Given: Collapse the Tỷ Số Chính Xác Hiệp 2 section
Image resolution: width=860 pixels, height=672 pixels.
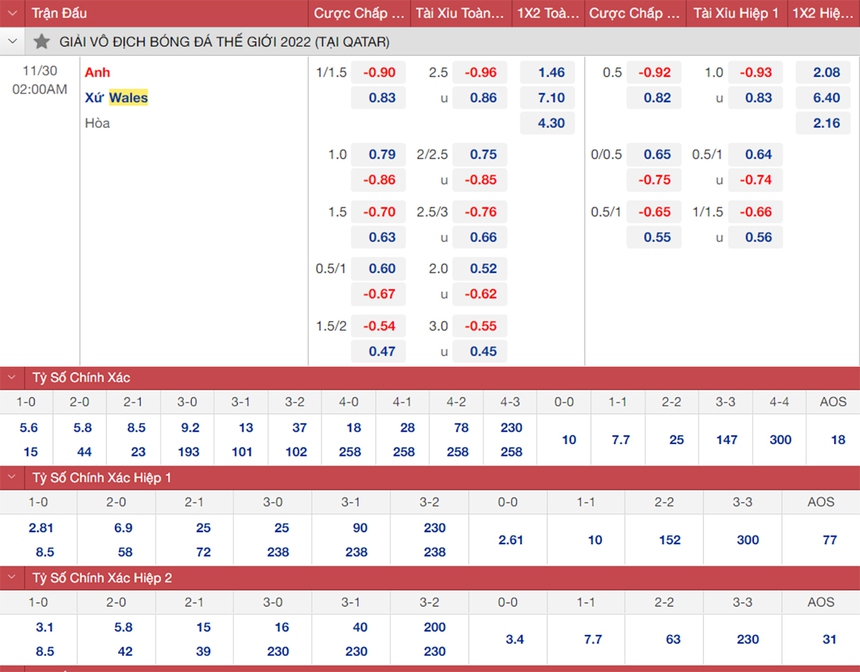Looking at the screenshot, I should pyautogui.click(x=11, y=578).
